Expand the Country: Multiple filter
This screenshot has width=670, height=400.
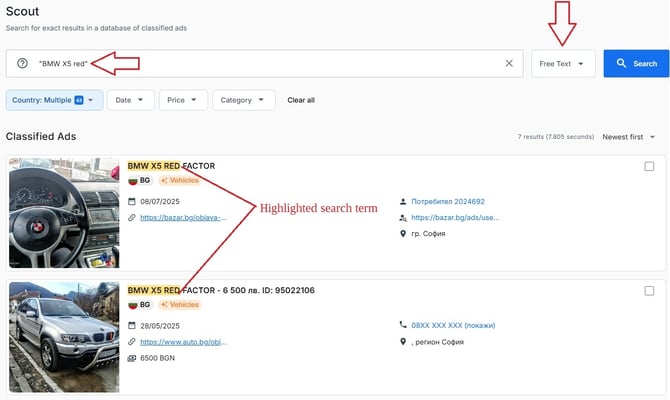[x=54, y=100]
